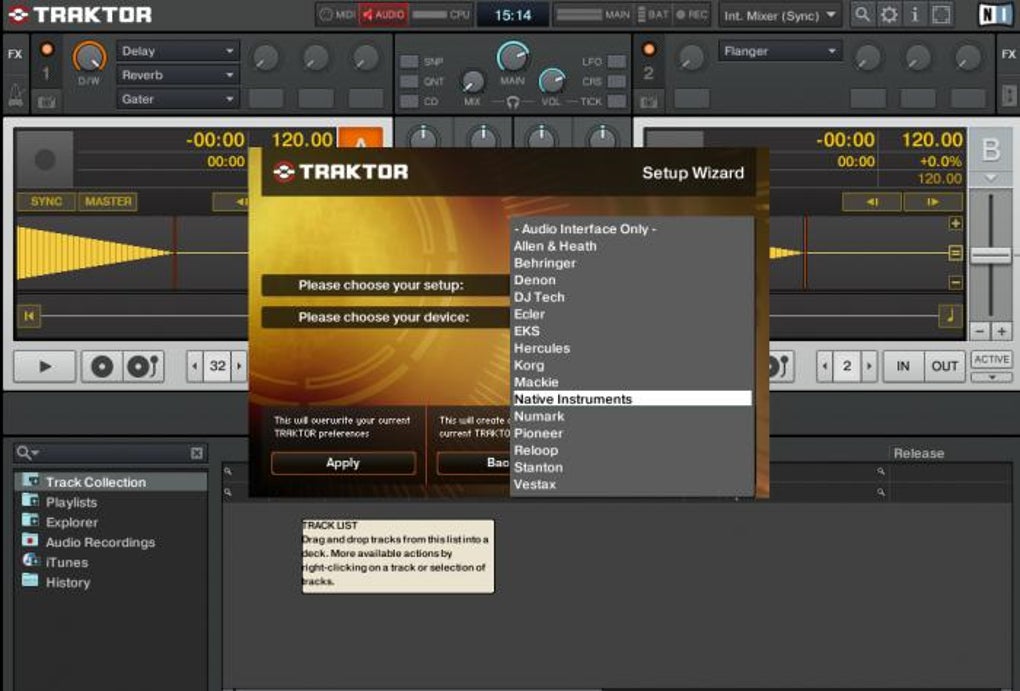Open the Delay effect dropdown
Image resolution: width=1020 pixels, height=691 pixels.
(x=178, y=51)
